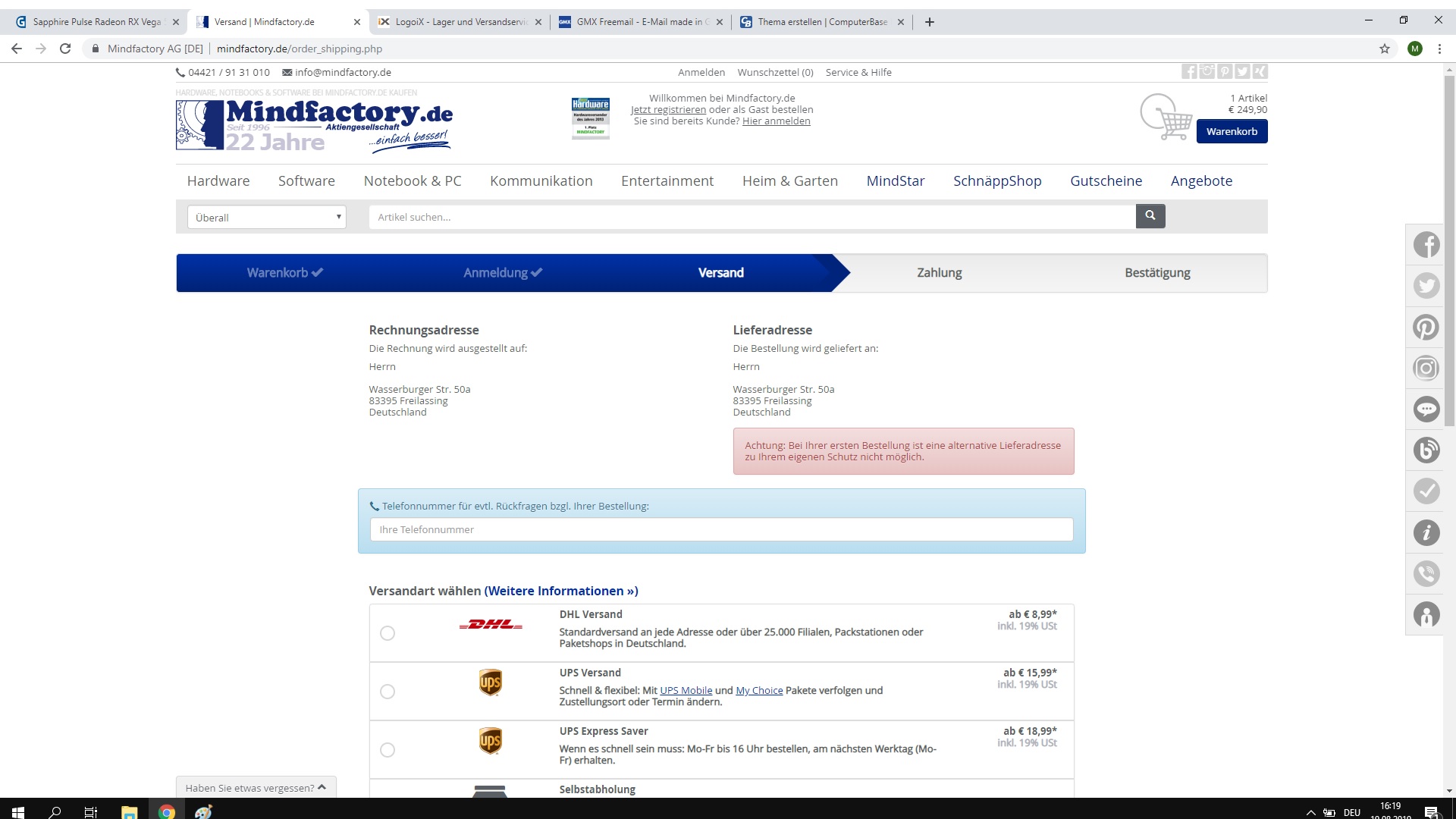Open the Twitter icon in right sidebar
The height and width of the screenshot is (819, 1456).
[1426, 286]
